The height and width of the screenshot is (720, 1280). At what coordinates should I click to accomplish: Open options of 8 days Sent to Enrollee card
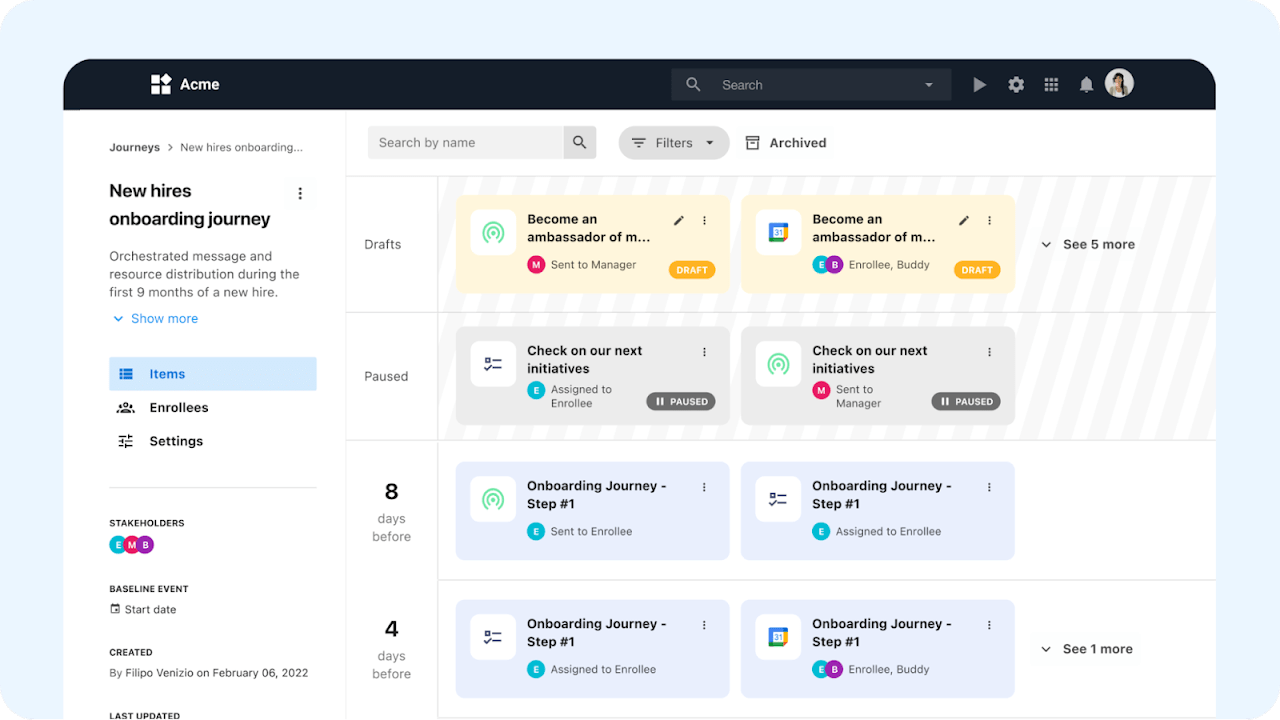pyautogui.click(x=704, y=487)
